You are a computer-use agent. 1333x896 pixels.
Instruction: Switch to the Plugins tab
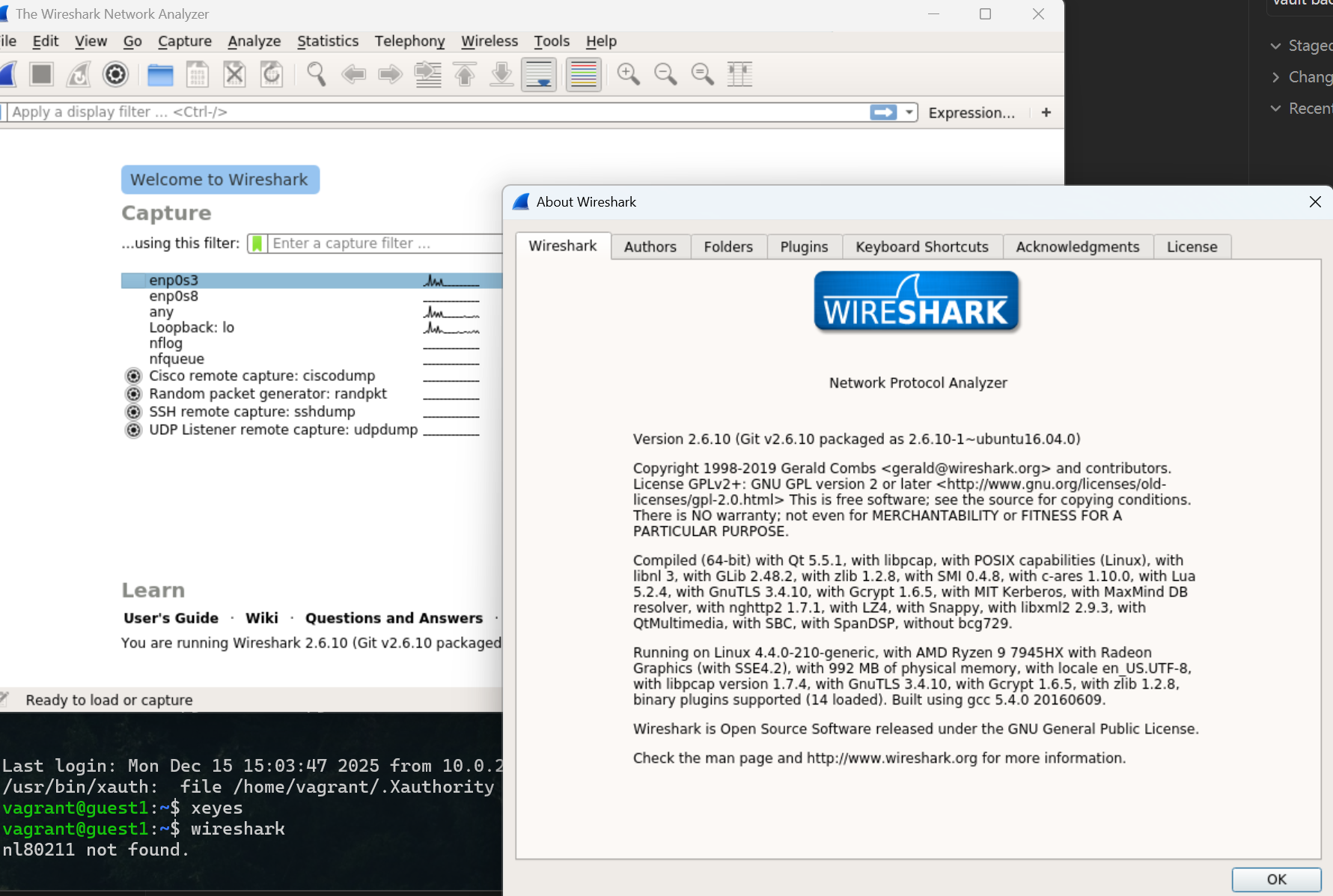click(x=804, y=247)
